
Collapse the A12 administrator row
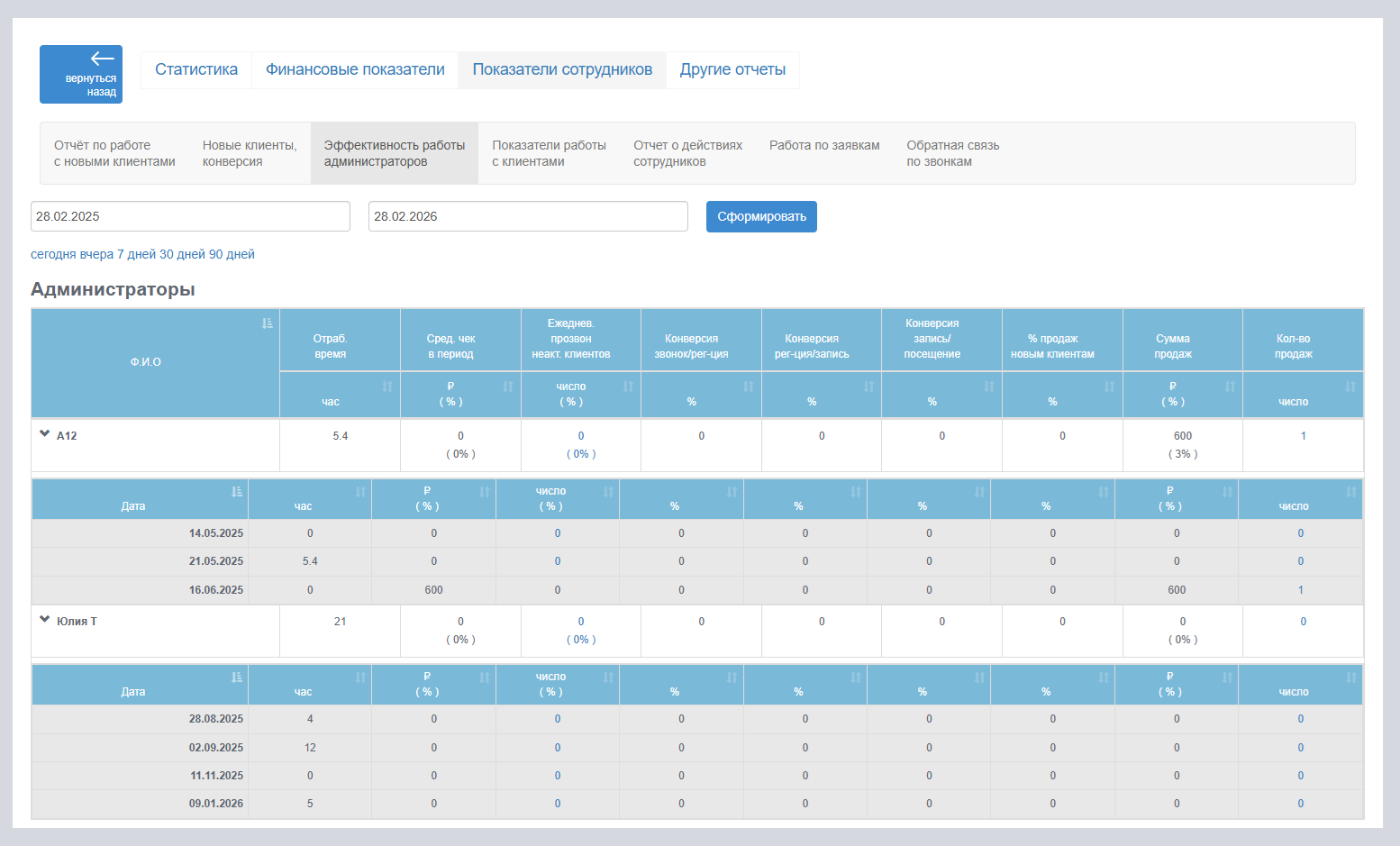click(x=44, y=433)
